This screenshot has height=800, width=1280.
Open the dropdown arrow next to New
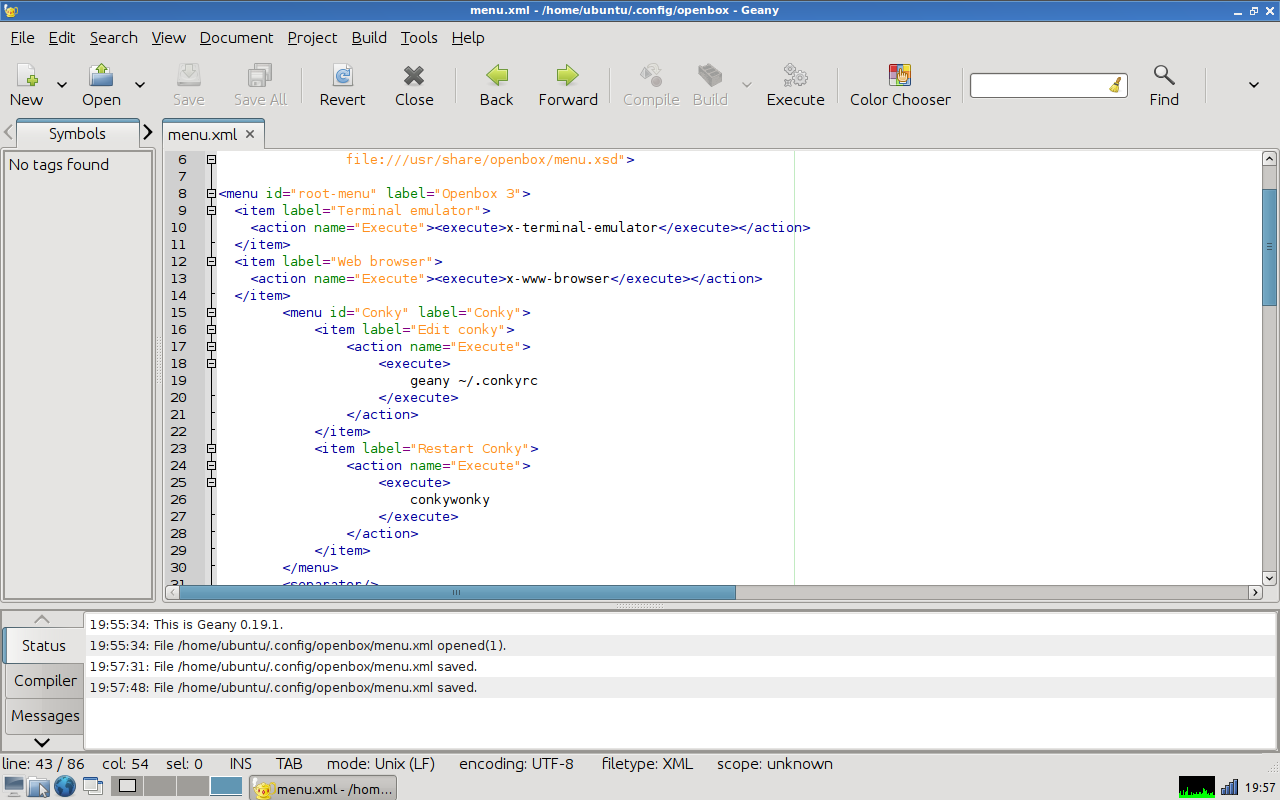pos(62,85)
